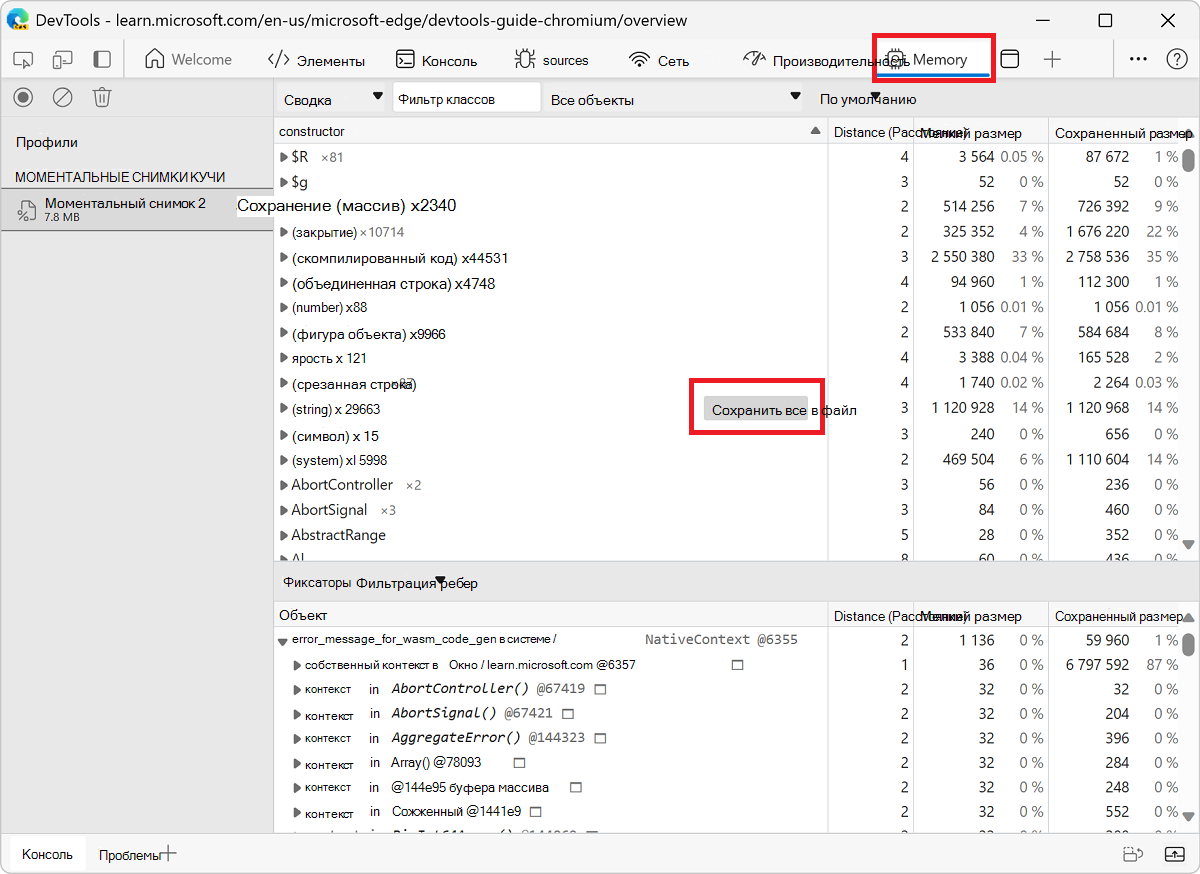Expand the AbortController constructor entry

click(x=284, y=484)
